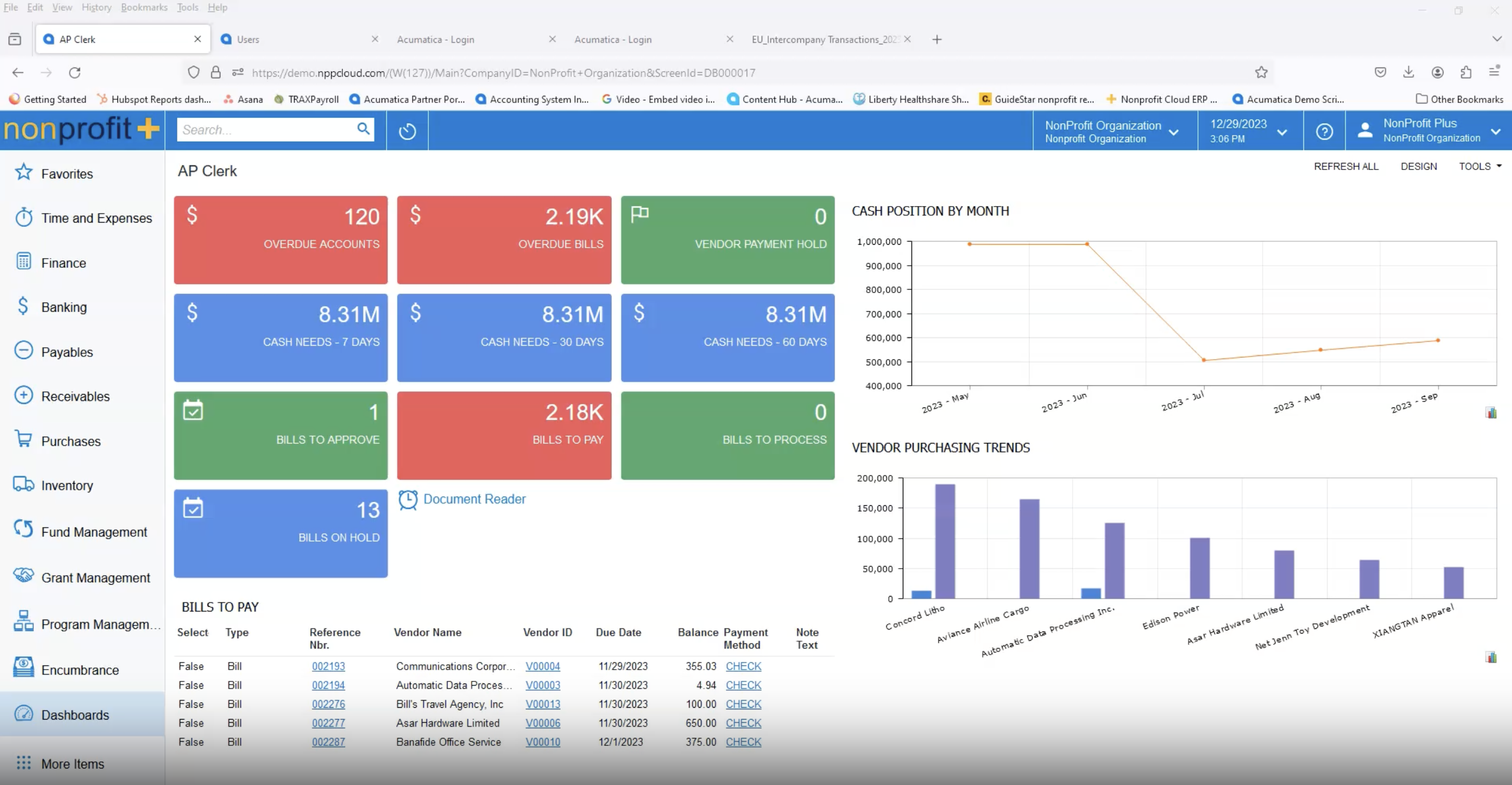
Task: Open Cash Needs - 7 Days tile
Action: point(281,337)
